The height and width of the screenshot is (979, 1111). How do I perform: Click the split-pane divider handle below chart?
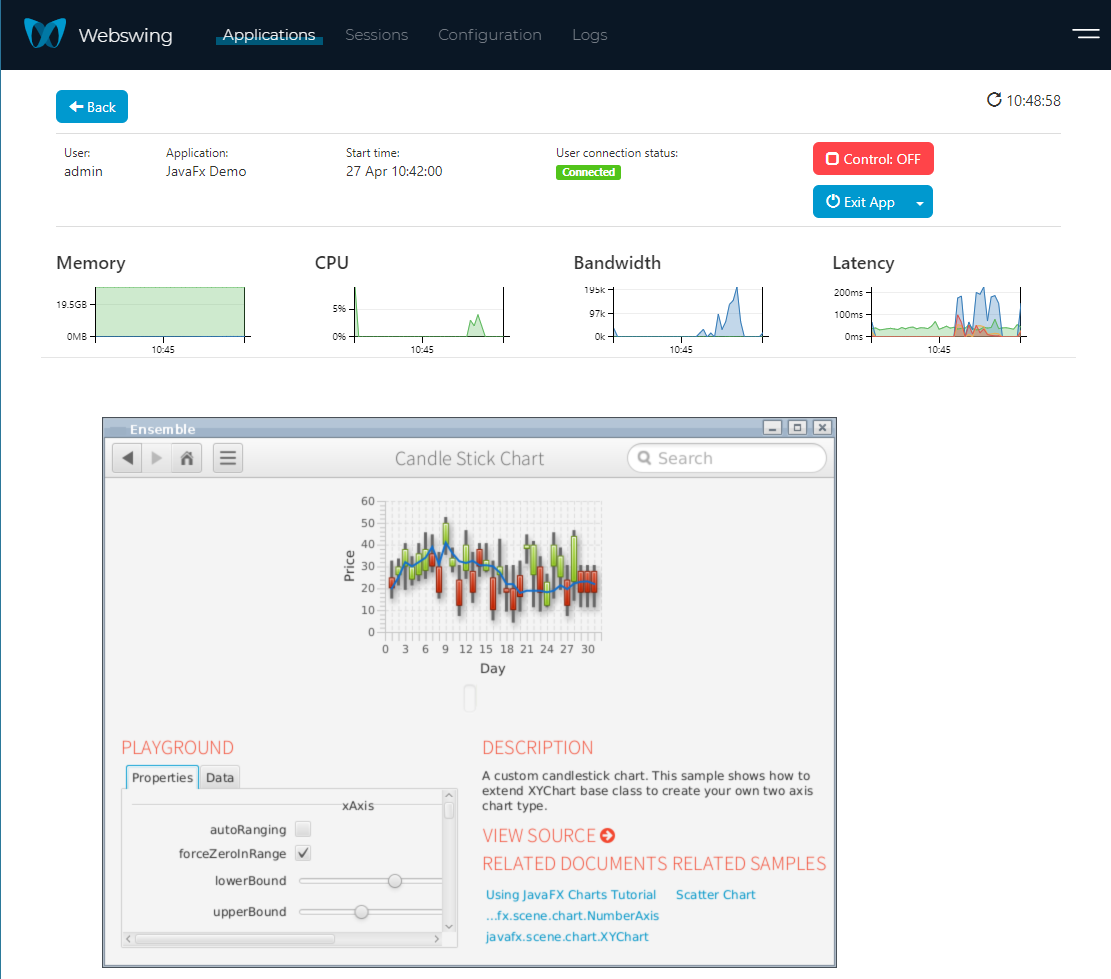pyautogui.click(x=470, y=698)
